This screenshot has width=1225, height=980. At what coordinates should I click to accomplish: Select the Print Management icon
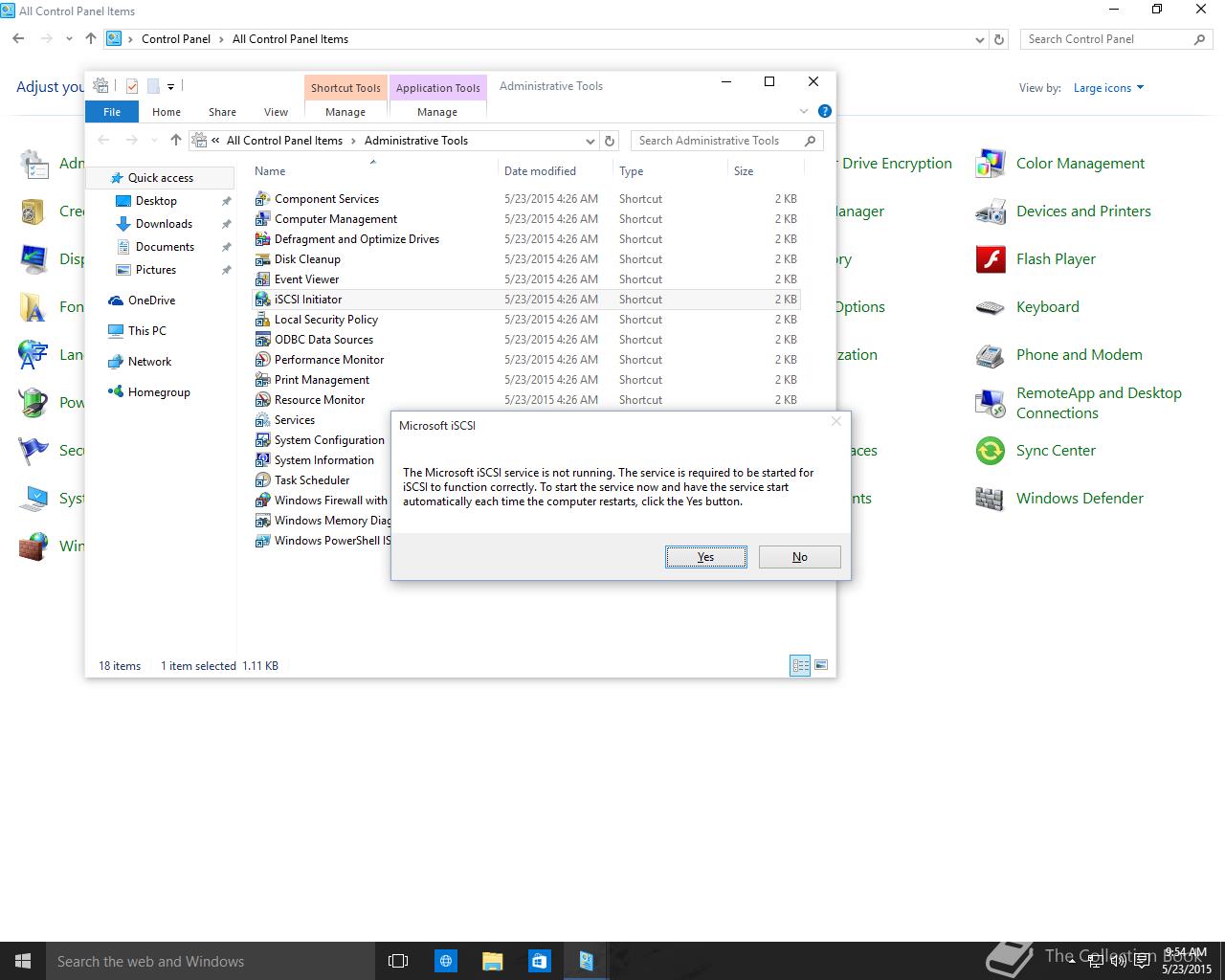pyautogui.click(x=262, y=380)
